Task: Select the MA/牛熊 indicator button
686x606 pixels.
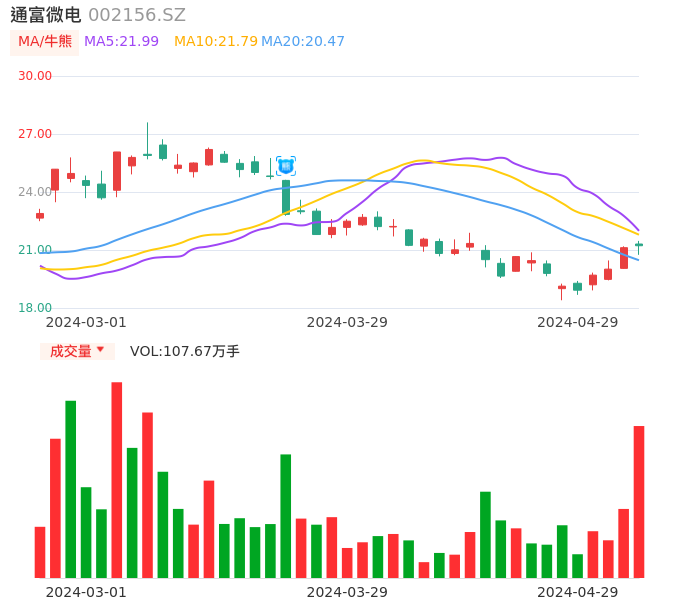Action: [45, 41]
